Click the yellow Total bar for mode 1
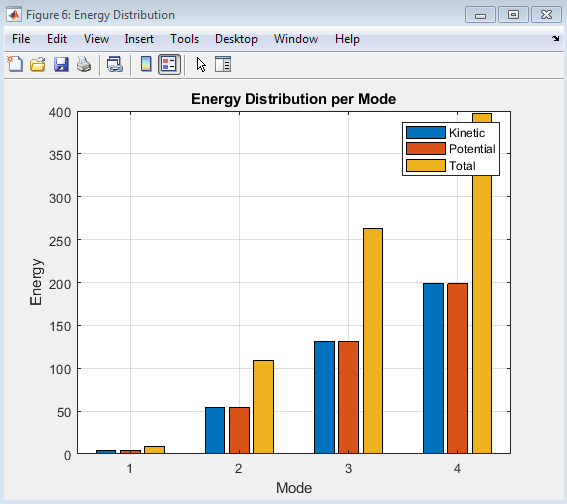Screen dimensions: 567x504 click(x=154, y=450)
